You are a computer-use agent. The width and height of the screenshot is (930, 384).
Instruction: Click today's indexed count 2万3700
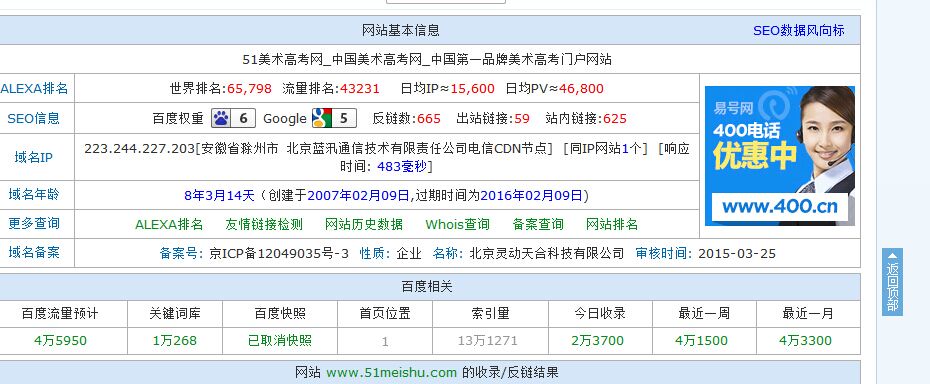pyautogui.click(x=597, y=341)
